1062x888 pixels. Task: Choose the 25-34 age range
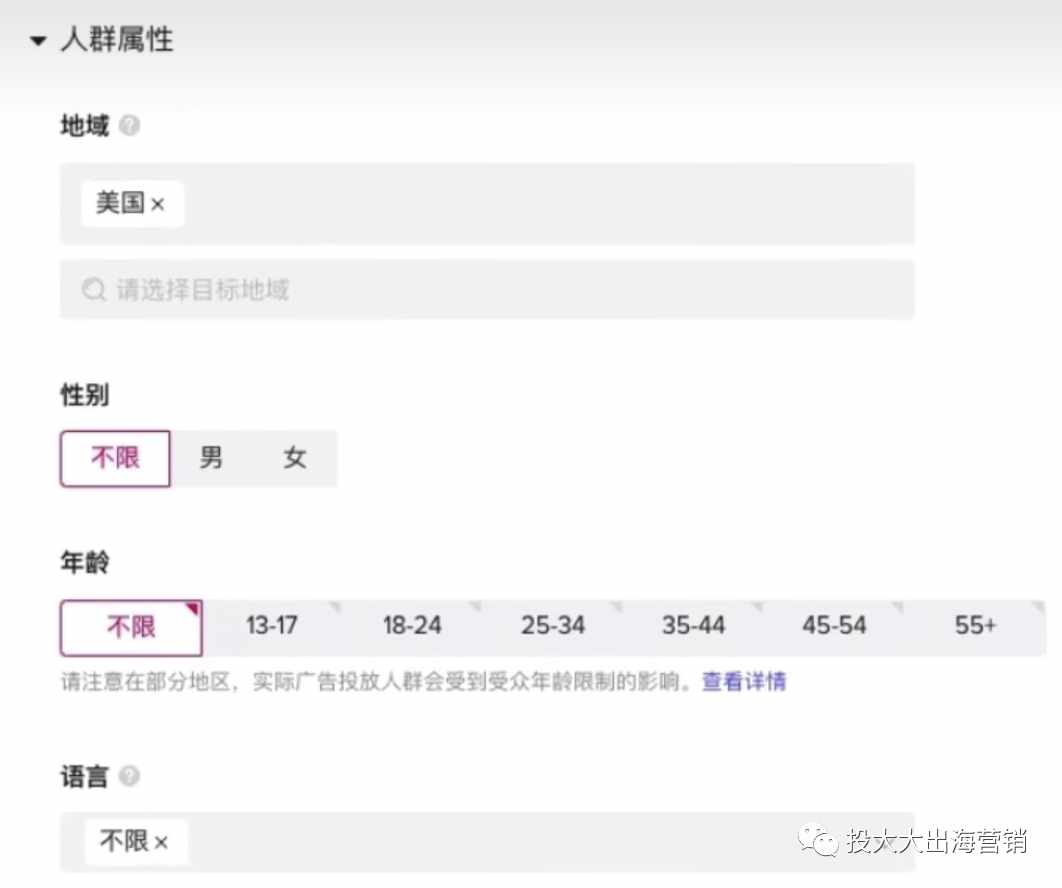point(553,626)
